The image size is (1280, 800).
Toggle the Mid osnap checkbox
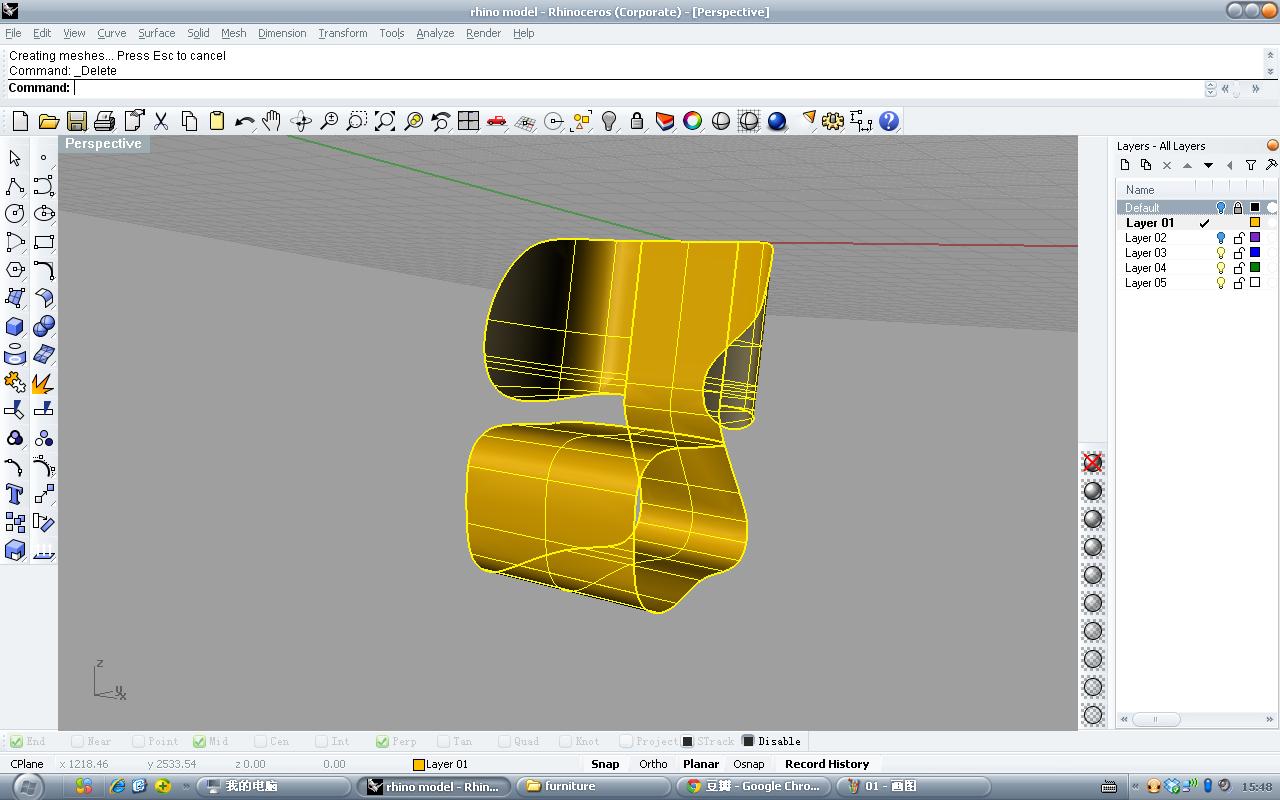pos(200,741)
